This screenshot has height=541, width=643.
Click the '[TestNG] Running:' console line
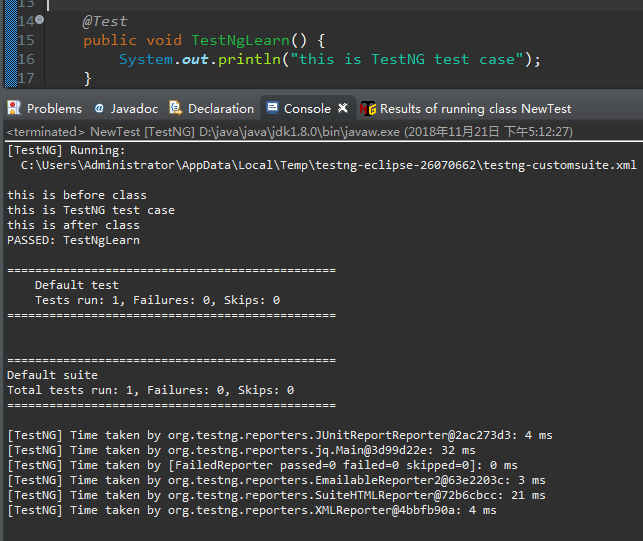click(66, 151)
